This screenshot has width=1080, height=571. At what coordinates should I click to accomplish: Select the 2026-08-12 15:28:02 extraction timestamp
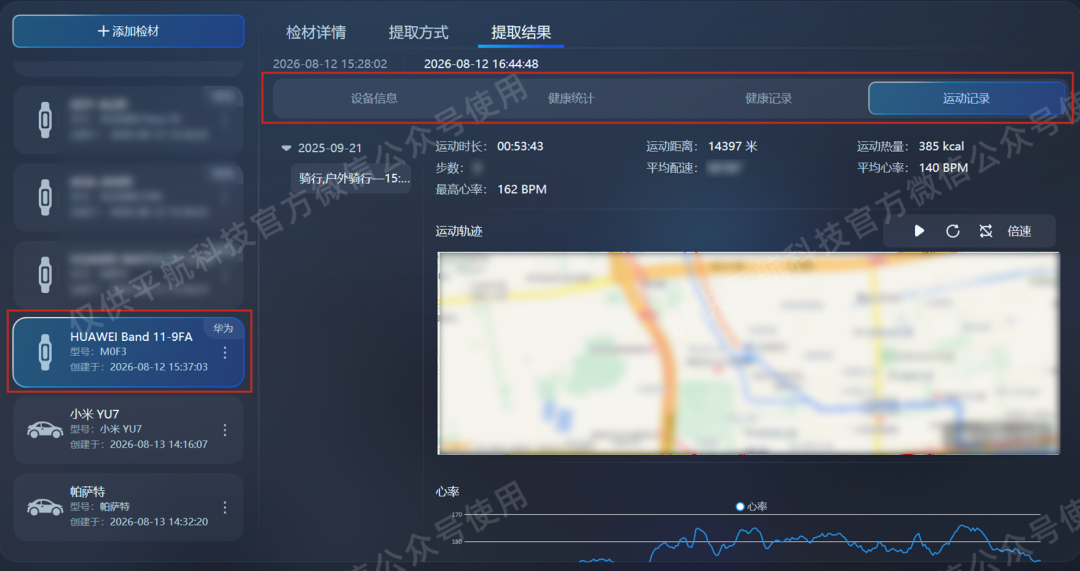click(x=330, y=63)
